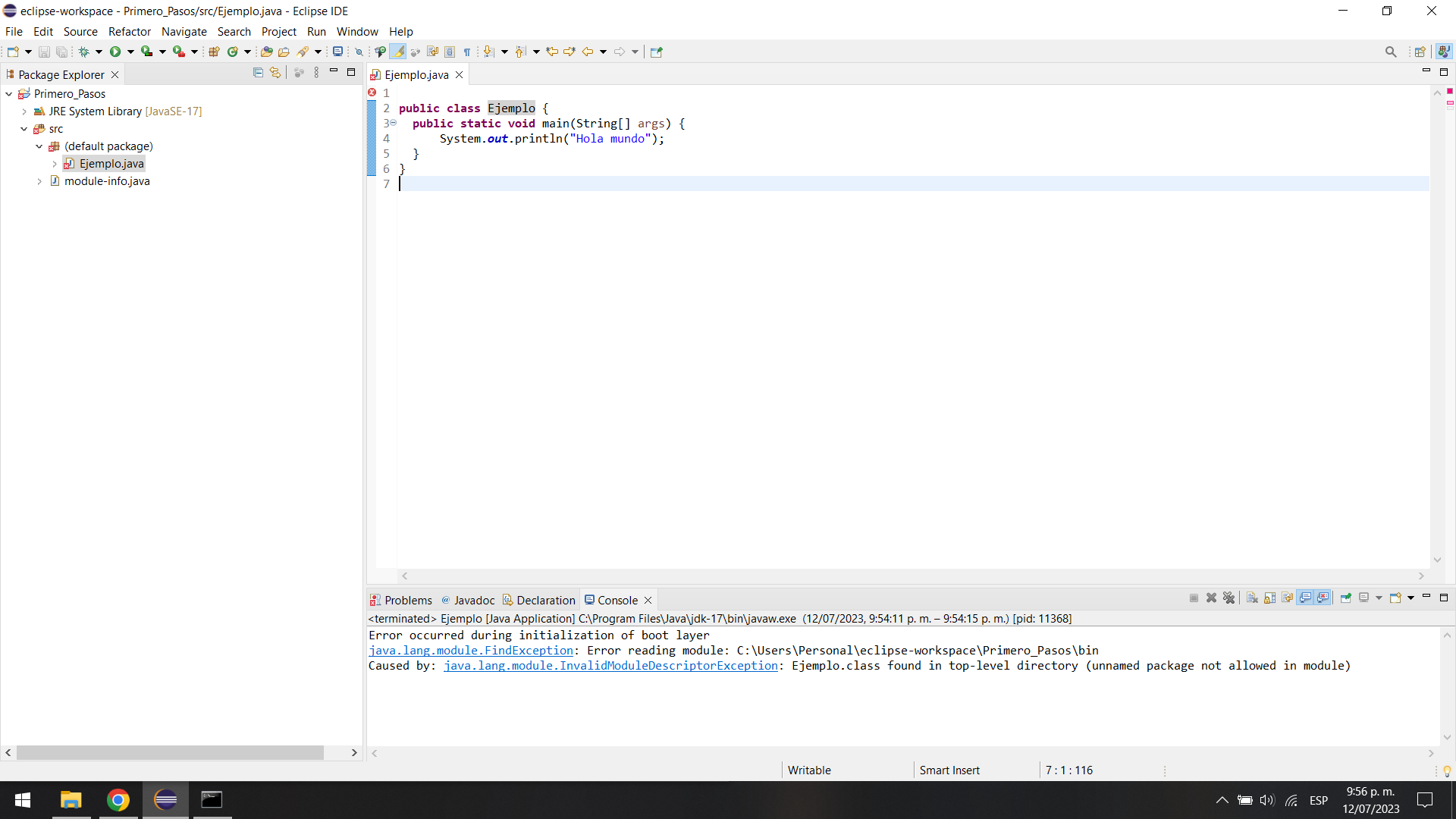Toggle Show Whitespace Characters pilcrow icon

(x=467, y=52)
